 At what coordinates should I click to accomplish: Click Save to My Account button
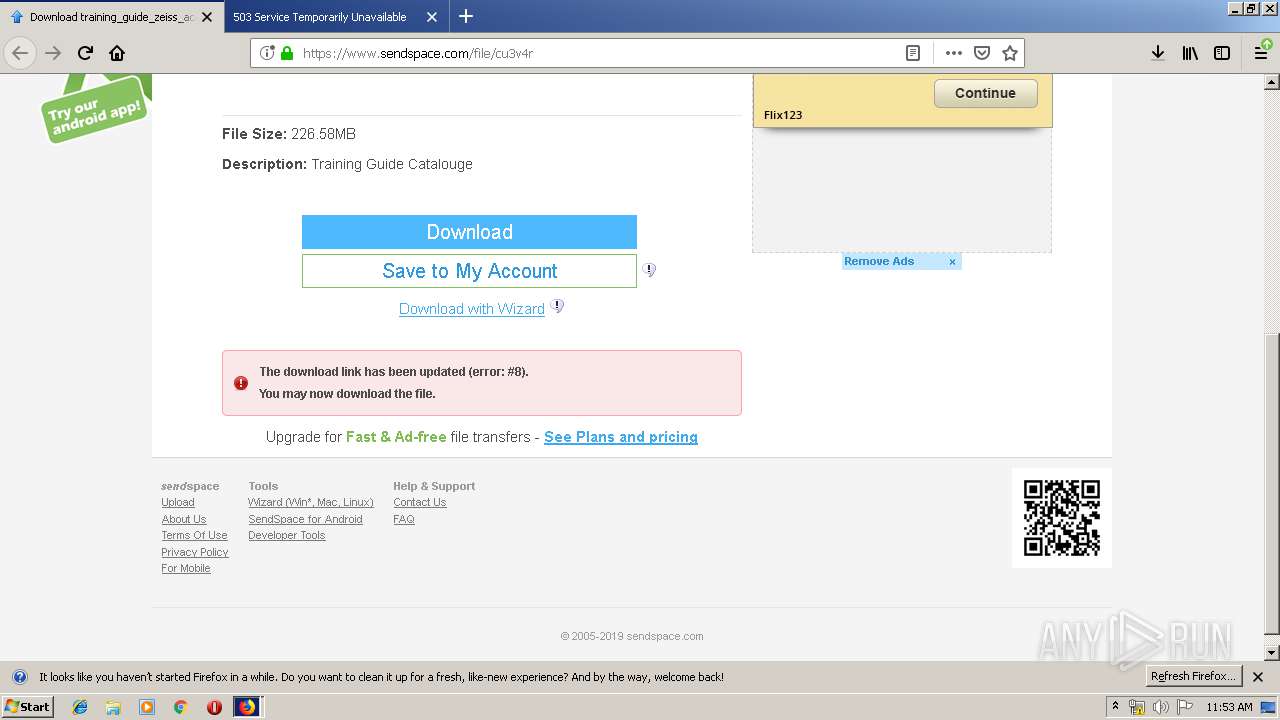pyautogui.click(x=469, y=271)
